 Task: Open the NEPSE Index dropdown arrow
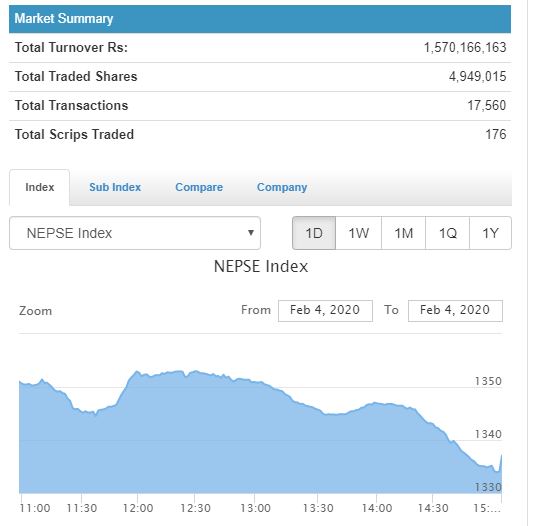[x=251, y=233]
